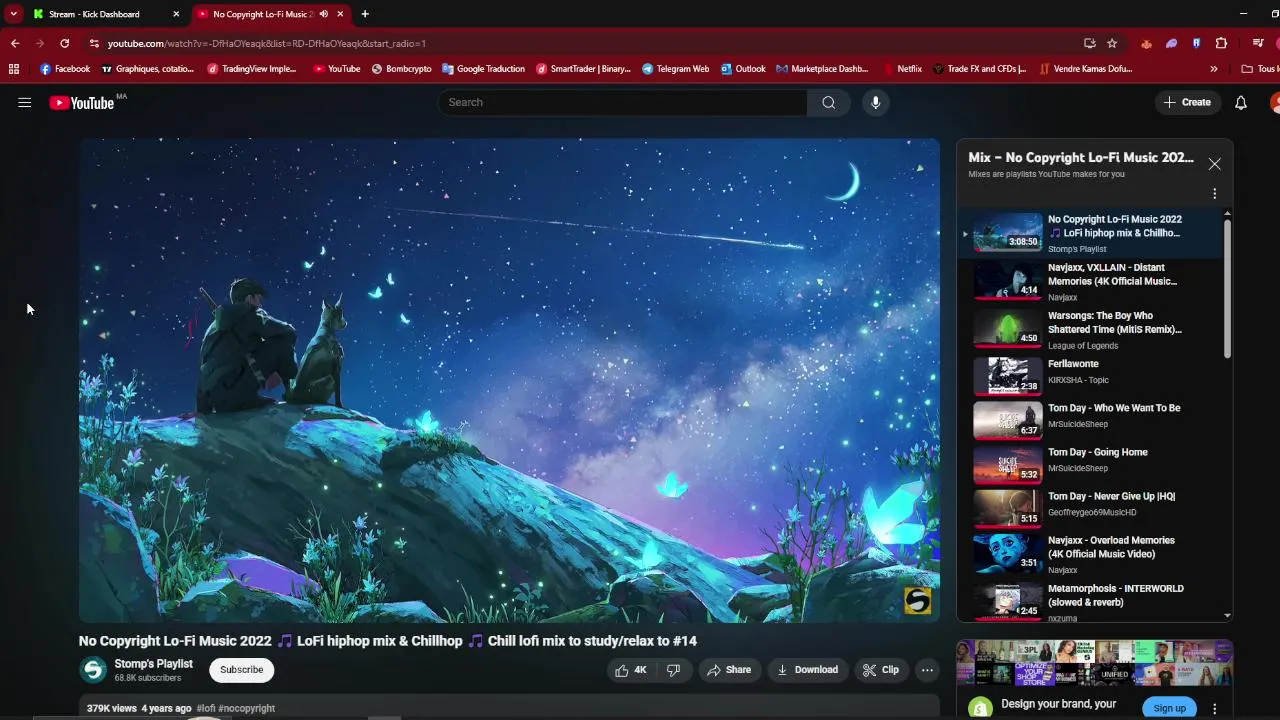Click the purple feather extension icon

pyautogui.click(x=1171, y=43)
